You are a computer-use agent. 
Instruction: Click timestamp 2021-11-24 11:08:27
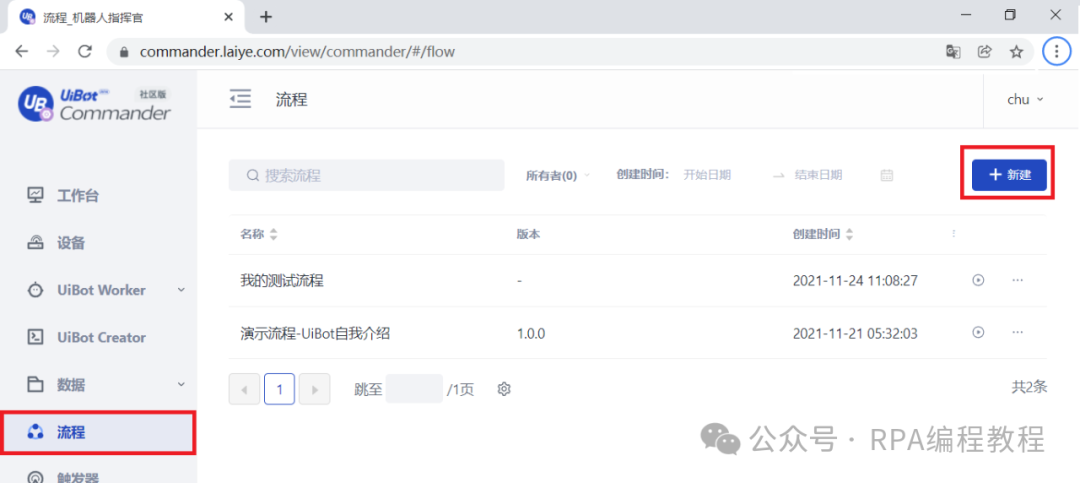[855, 281]
